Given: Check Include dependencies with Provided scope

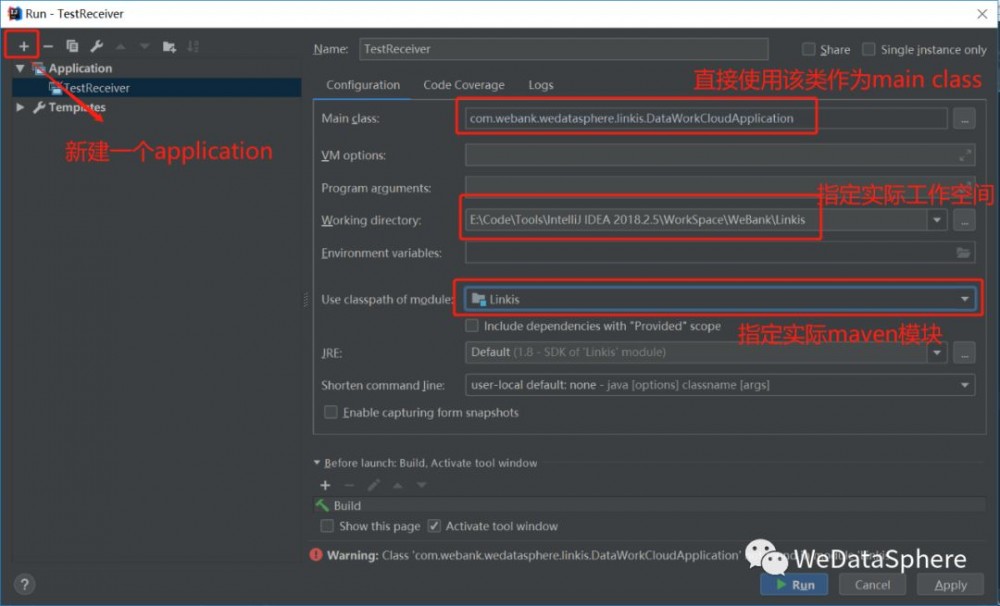Looking at the screenshot, I should (472, 326).
